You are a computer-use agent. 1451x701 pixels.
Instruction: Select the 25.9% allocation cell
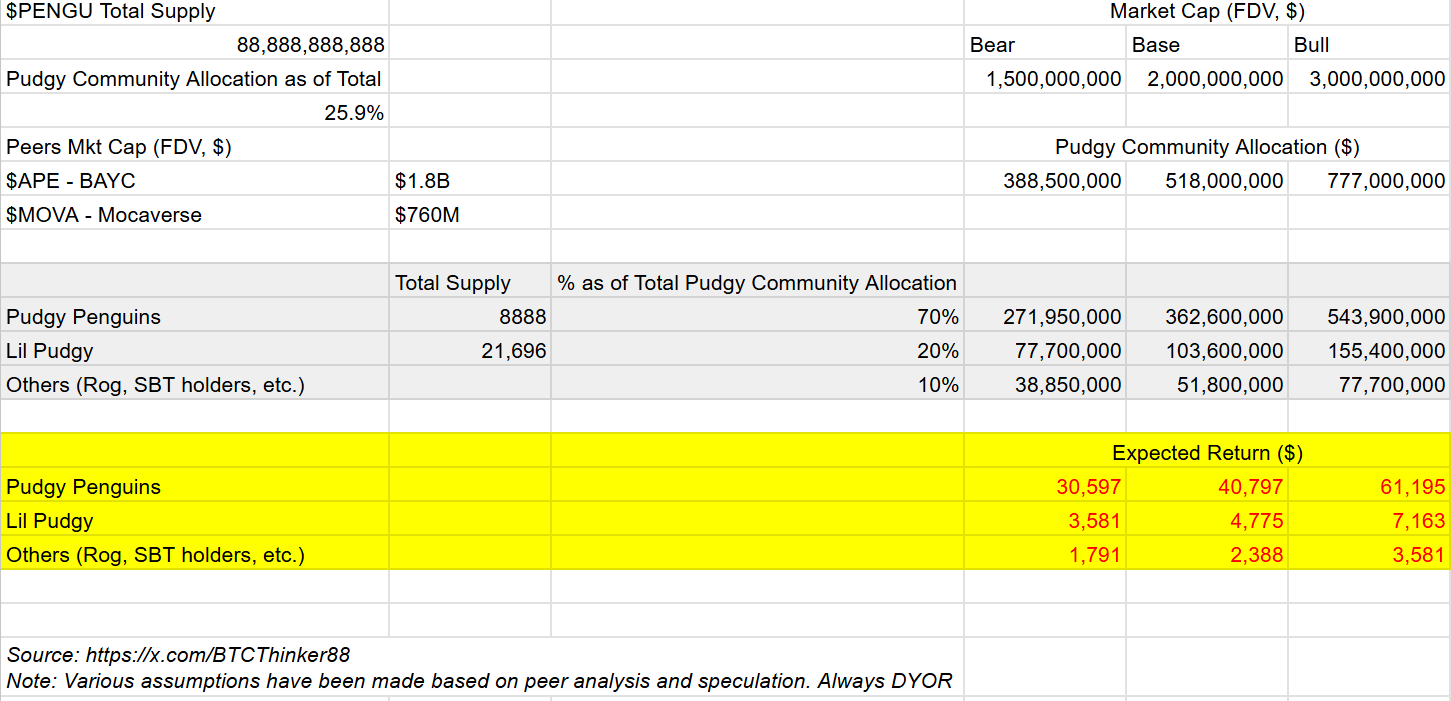click(x=354, y=113)
